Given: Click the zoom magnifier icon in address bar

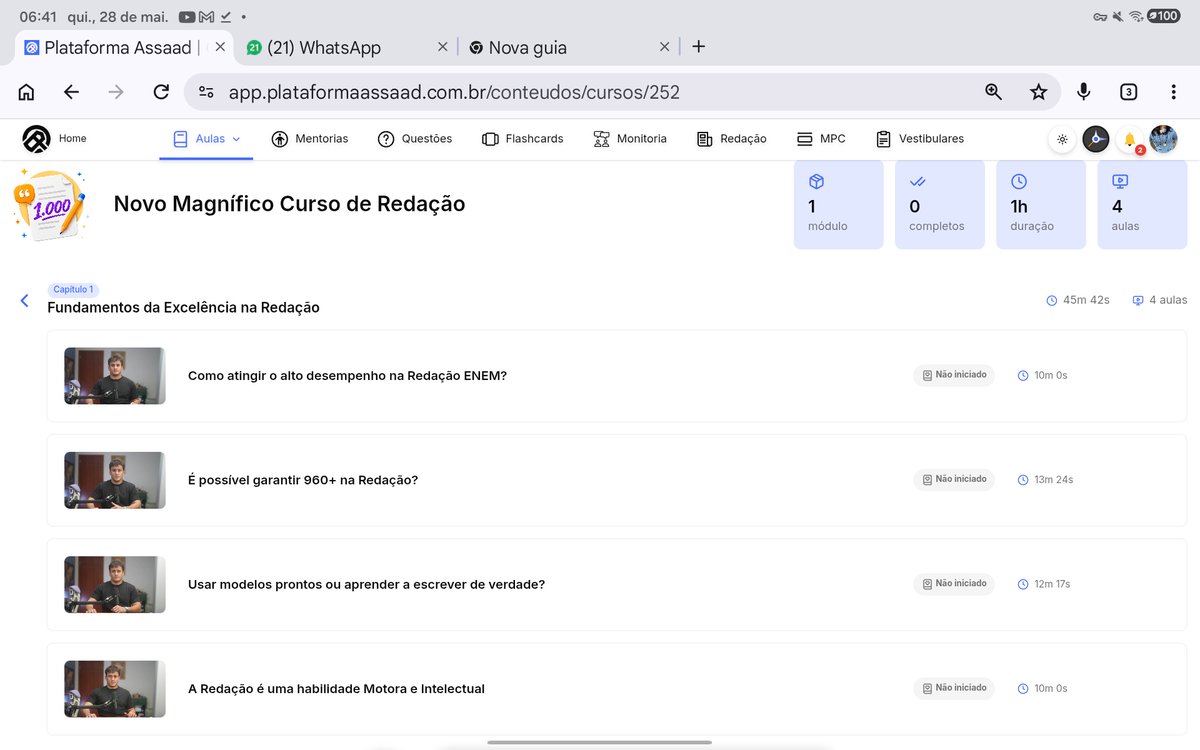Looking at the screenshot, I should click(993, 92).
